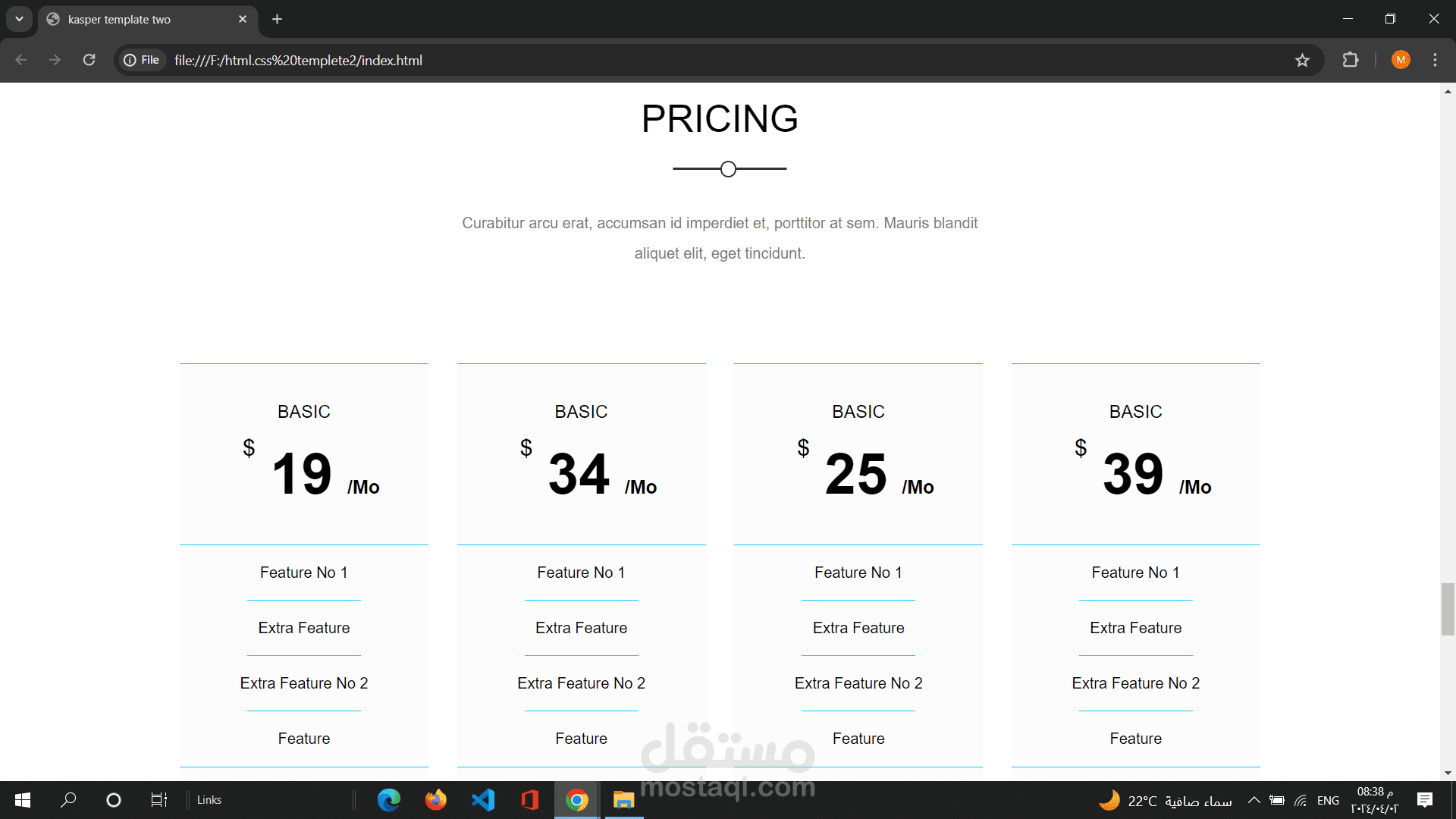Click the page vertical scrollbar thumb

[x=1448, y=609]
